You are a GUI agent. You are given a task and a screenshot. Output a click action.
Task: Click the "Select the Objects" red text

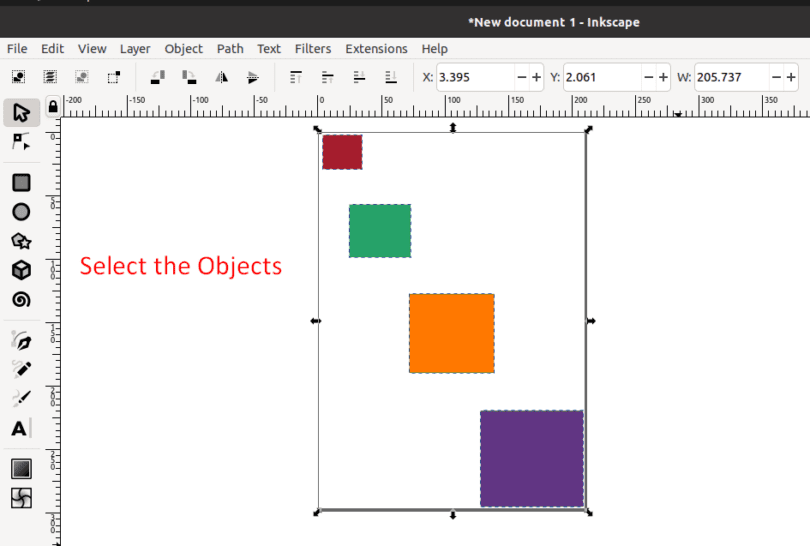click(181, 266)
